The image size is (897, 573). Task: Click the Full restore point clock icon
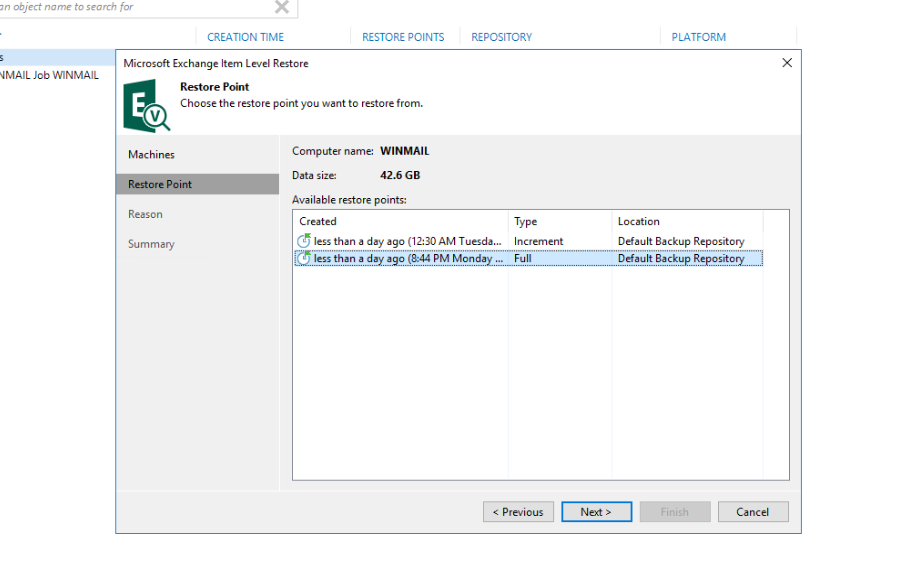click(304, 258)
